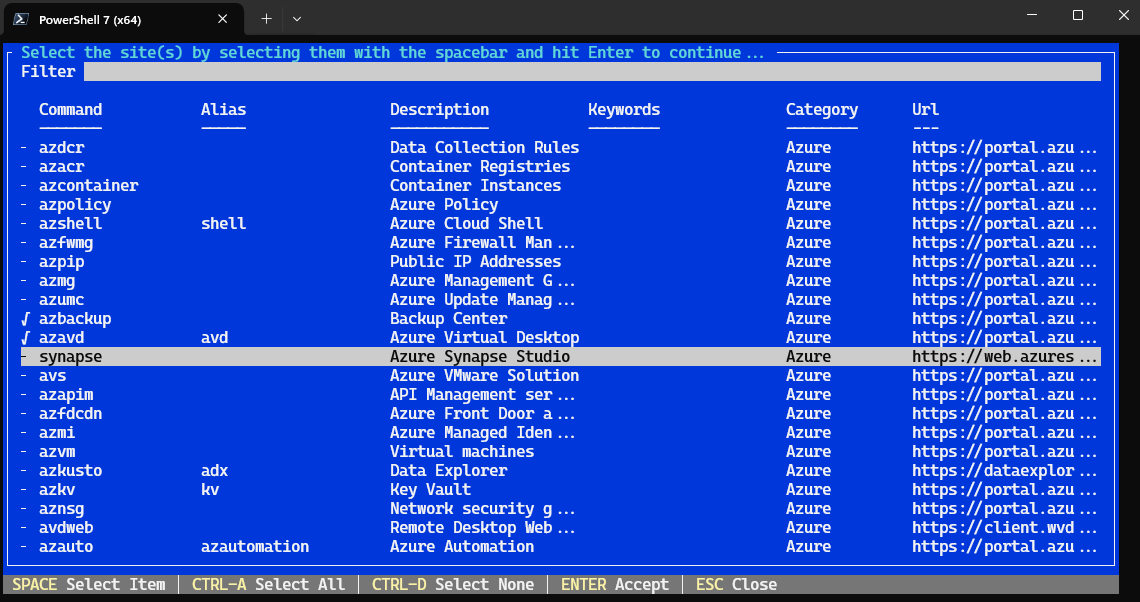
Task: Open a new tab with the plus icon
Action: click(267, 19)
